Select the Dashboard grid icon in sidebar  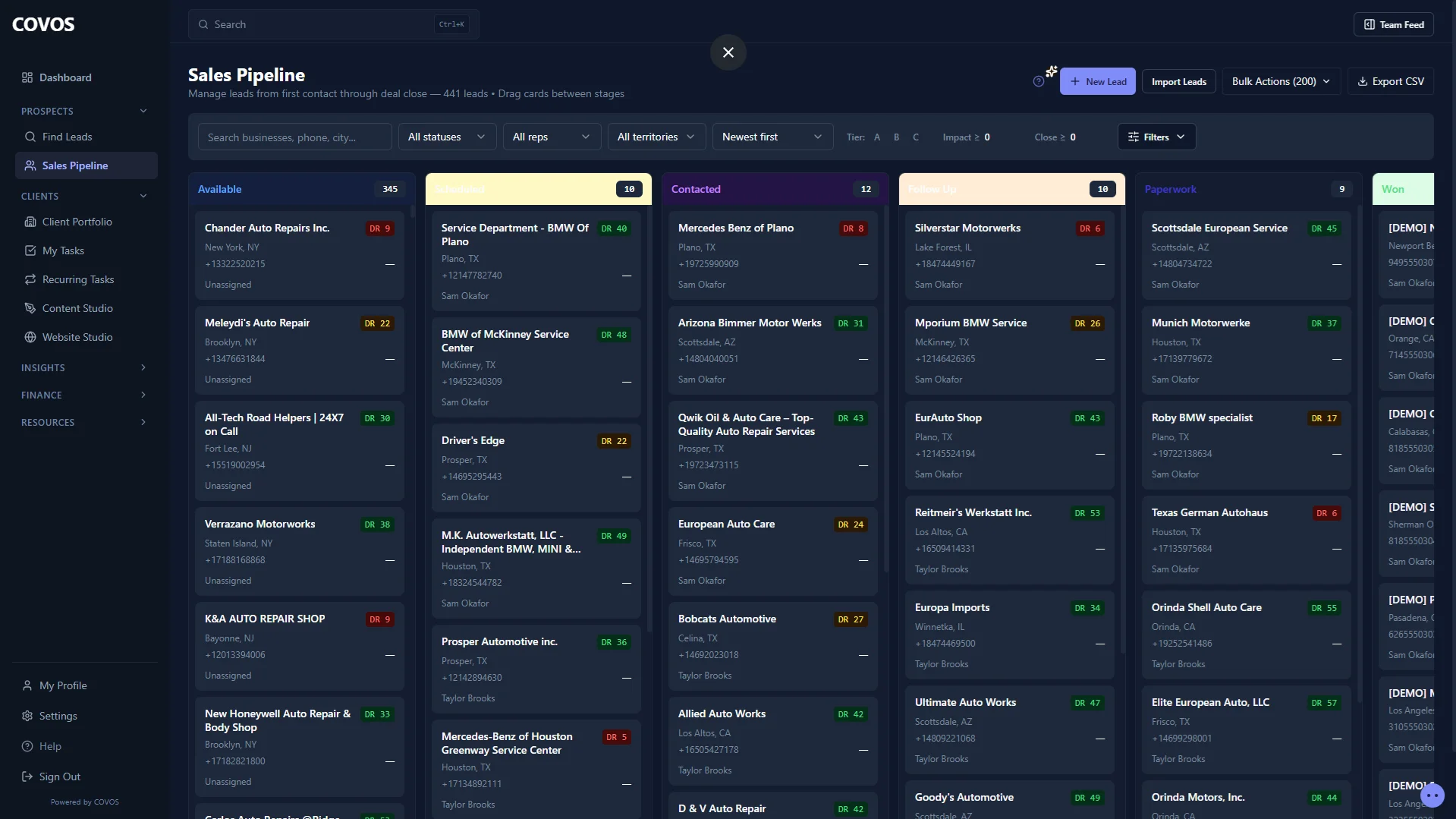27,77
